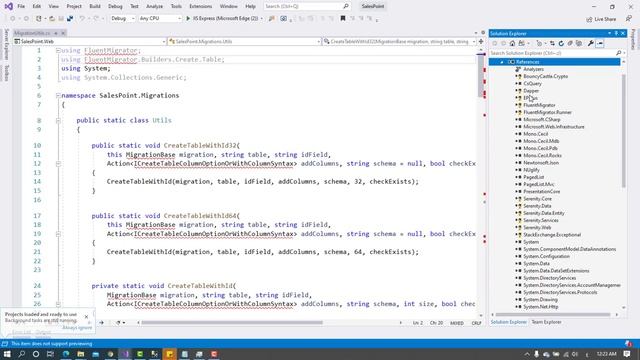Select the System.Configuration reference
The image size is (640, 360).
click(546, 256)
